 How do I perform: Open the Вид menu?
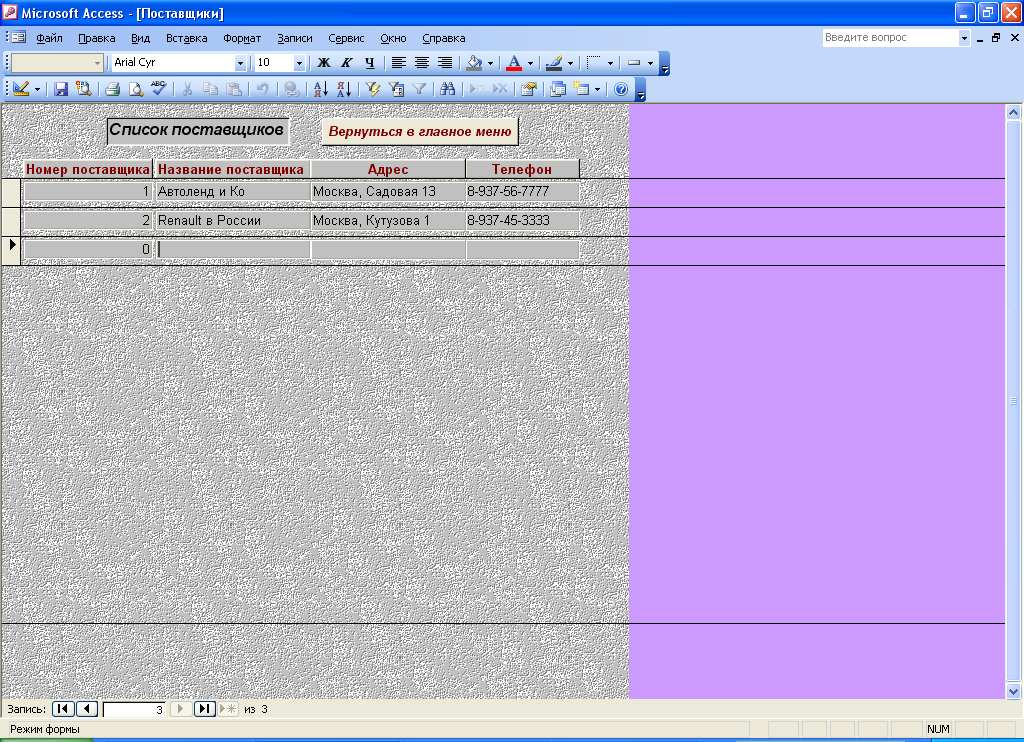(140, 38)
